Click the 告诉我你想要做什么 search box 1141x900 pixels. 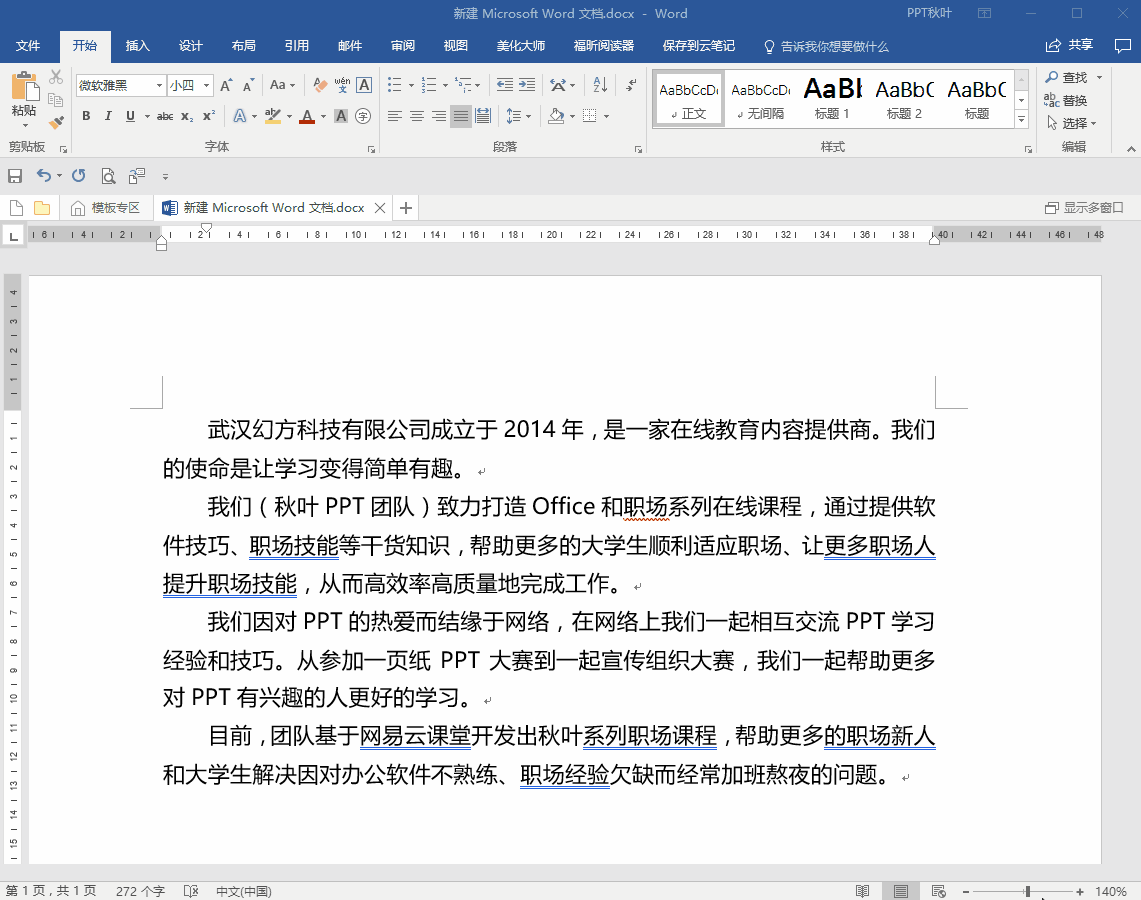(827, 47)
